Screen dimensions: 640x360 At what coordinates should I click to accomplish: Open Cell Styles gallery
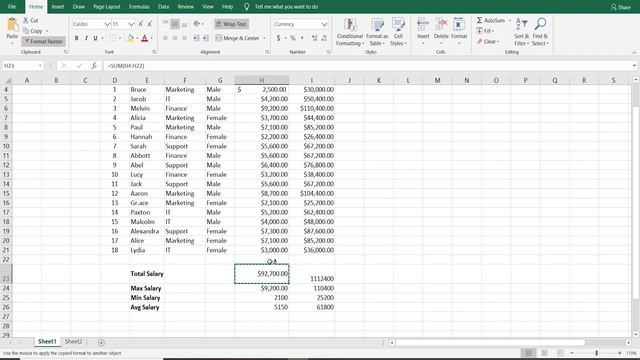click(x=398, y=32)
